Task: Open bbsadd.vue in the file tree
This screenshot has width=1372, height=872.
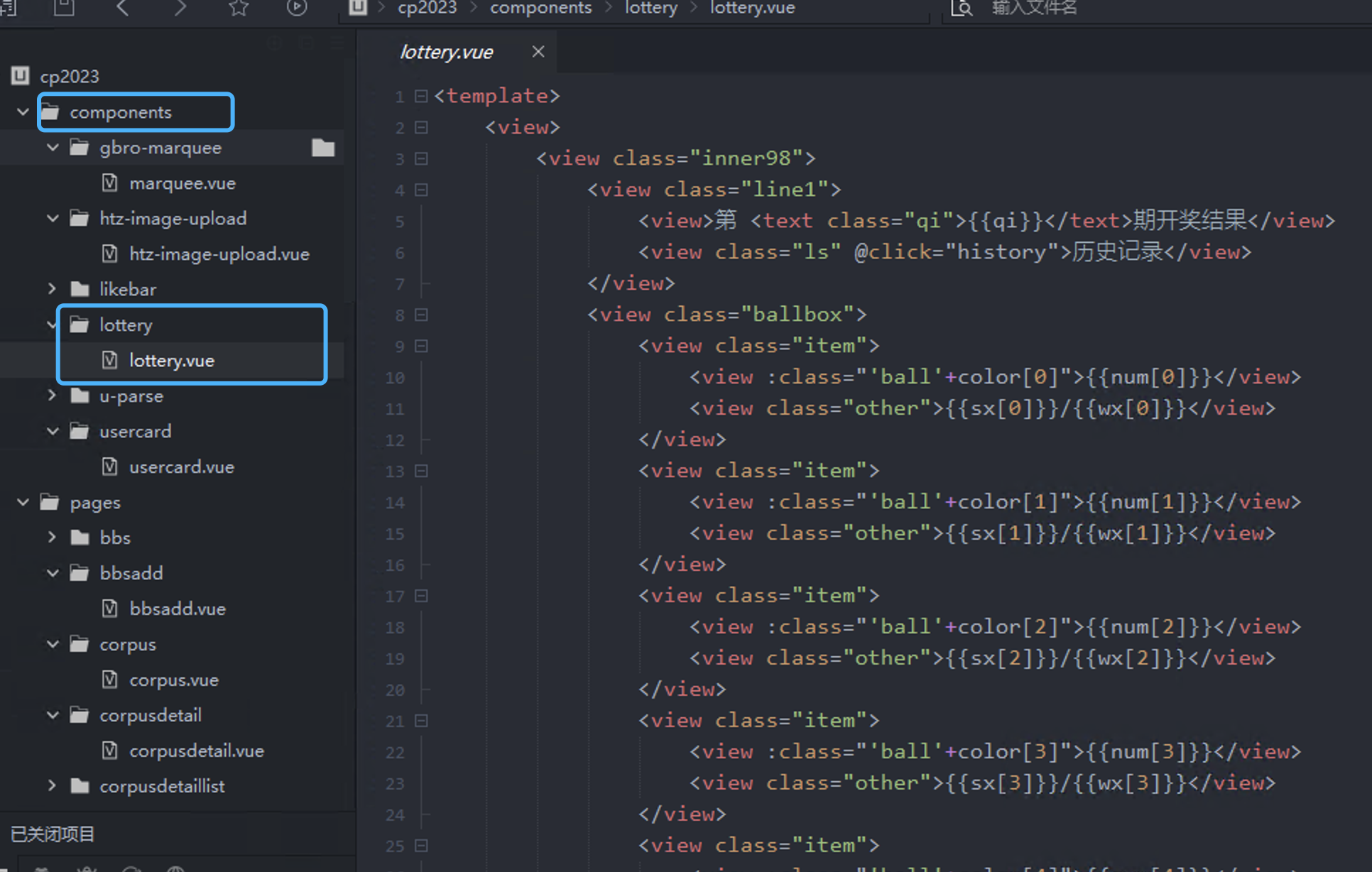Action: pos(178,609)
